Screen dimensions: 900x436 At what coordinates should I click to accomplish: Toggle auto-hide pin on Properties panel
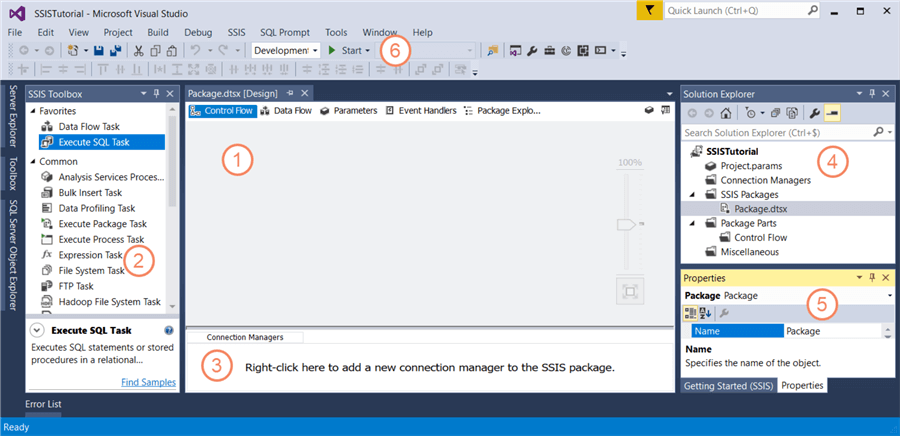pyautogui.click(x=872, y=278)
